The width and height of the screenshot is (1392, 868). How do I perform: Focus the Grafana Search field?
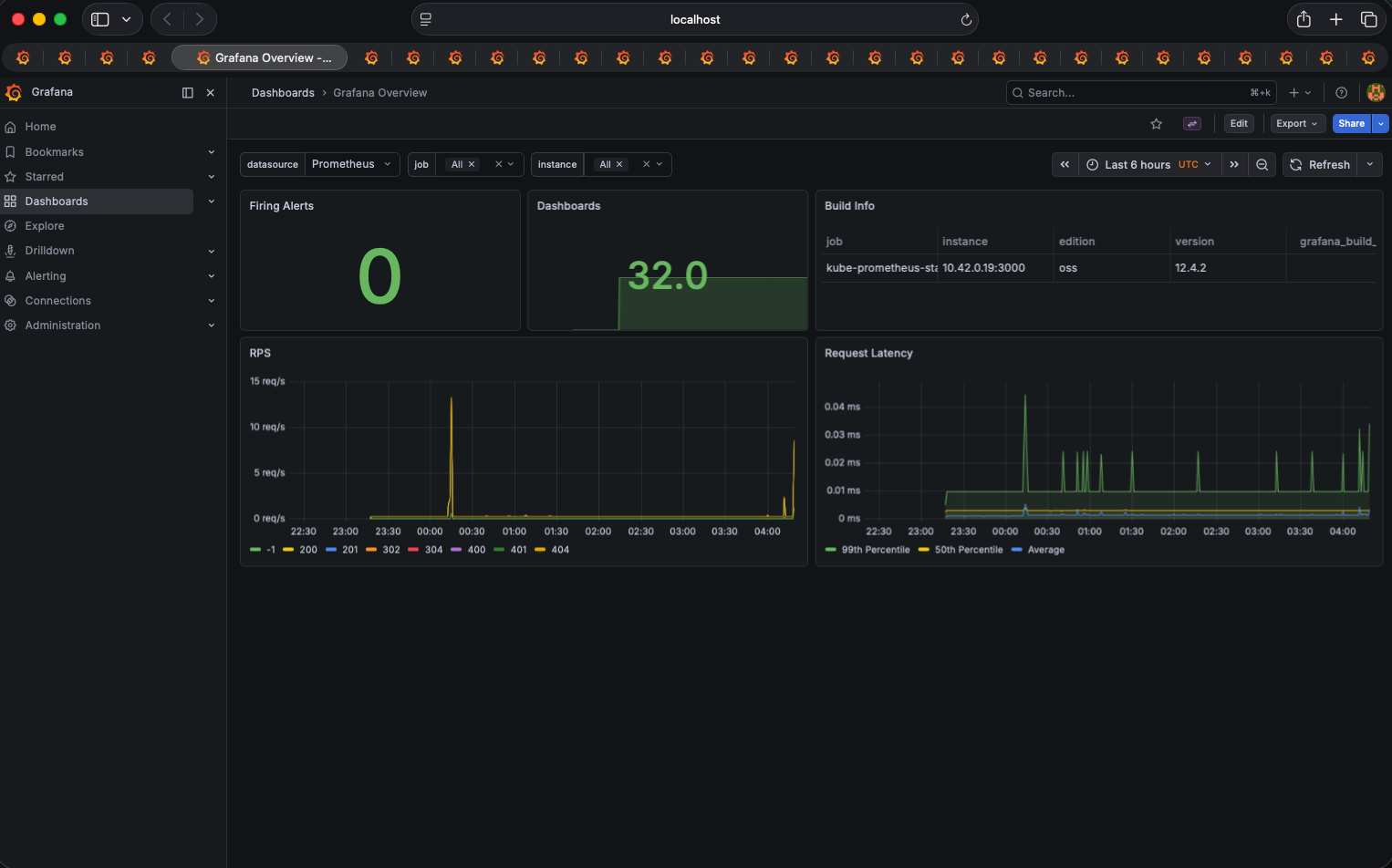1140,93
